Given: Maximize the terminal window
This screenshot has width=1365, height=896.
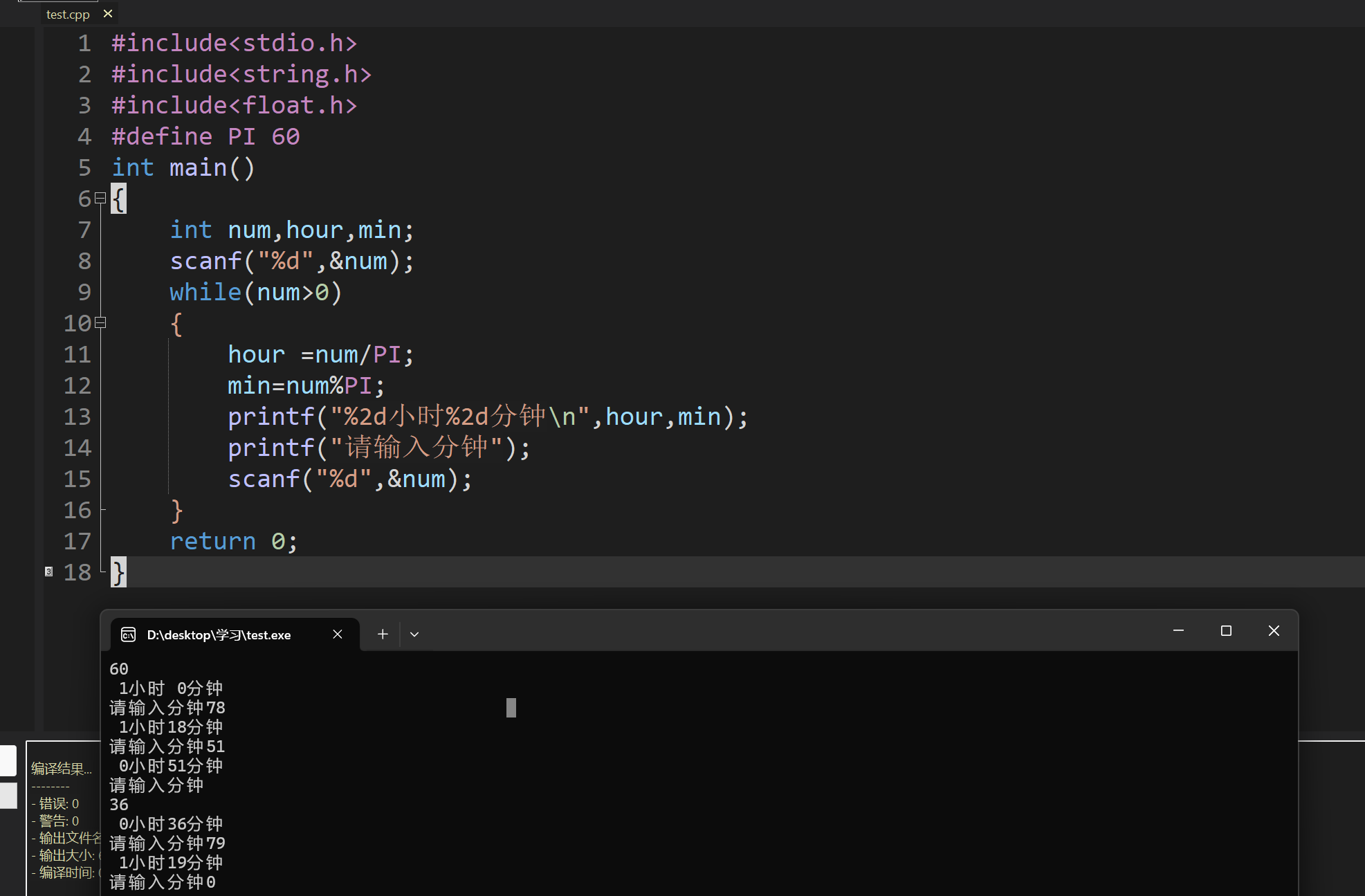Looking at the screenshot, I should (1226, 630).
